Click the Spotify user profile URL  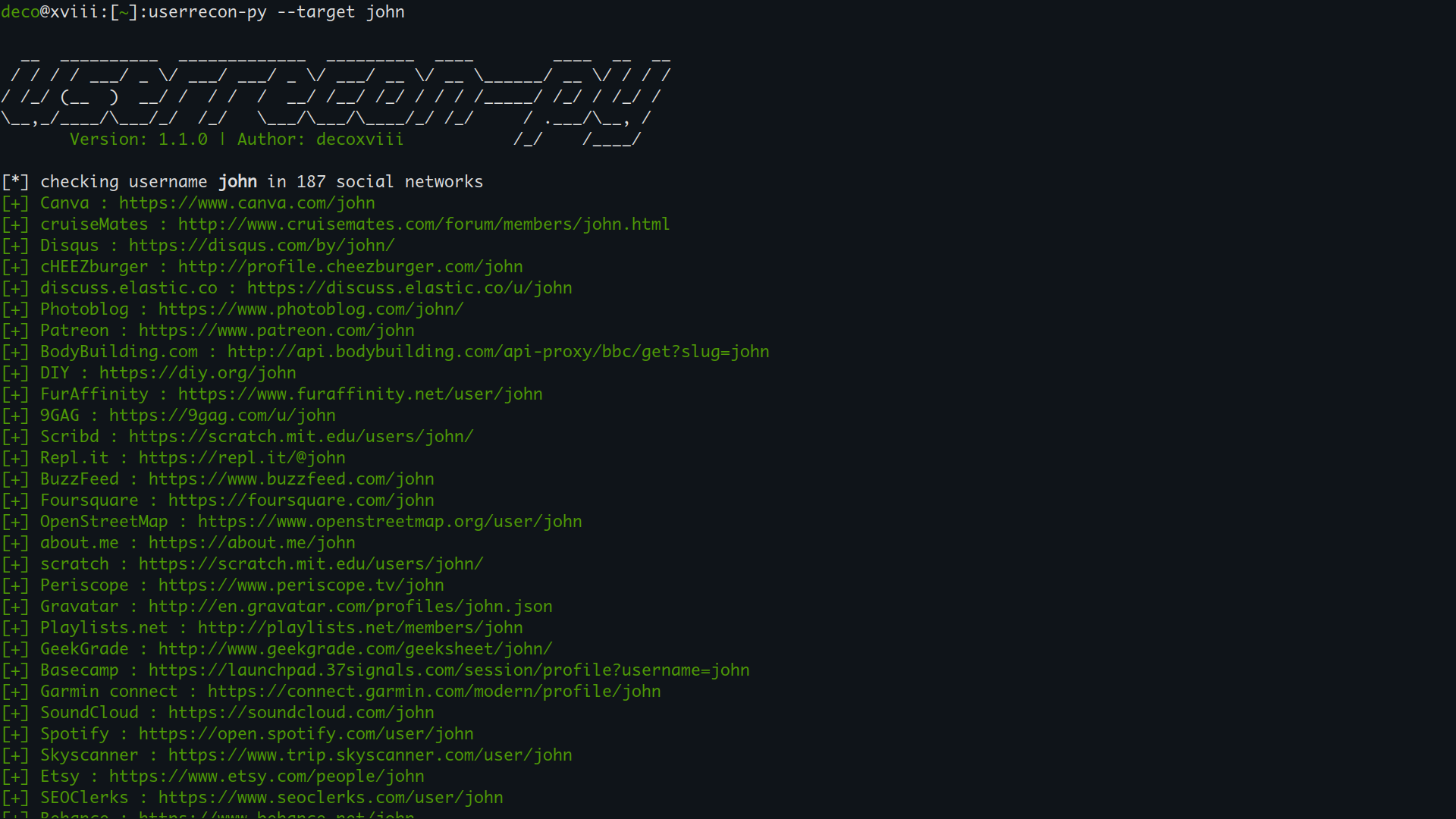tap(306, 733)
